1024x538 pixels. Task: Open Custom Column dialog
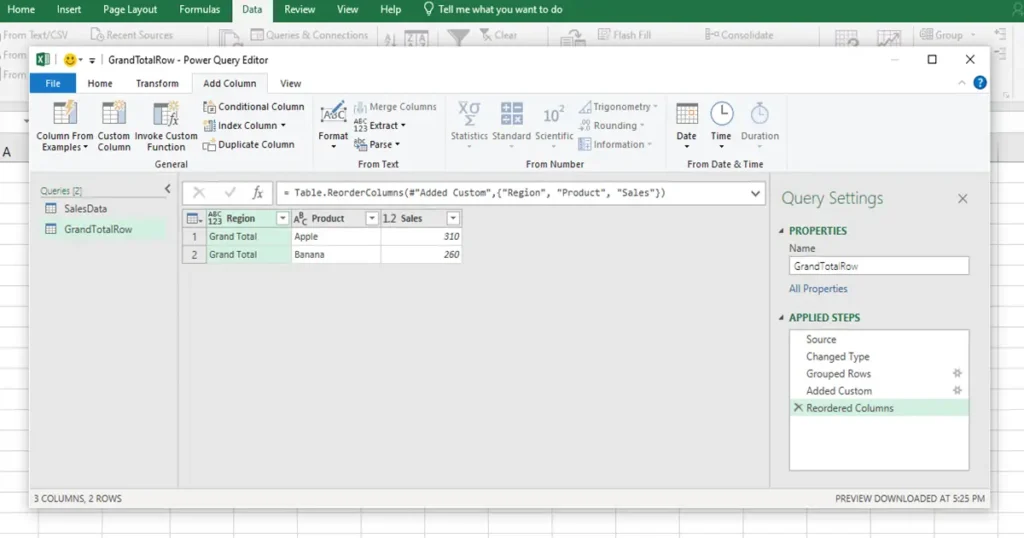tap(114, 126)
